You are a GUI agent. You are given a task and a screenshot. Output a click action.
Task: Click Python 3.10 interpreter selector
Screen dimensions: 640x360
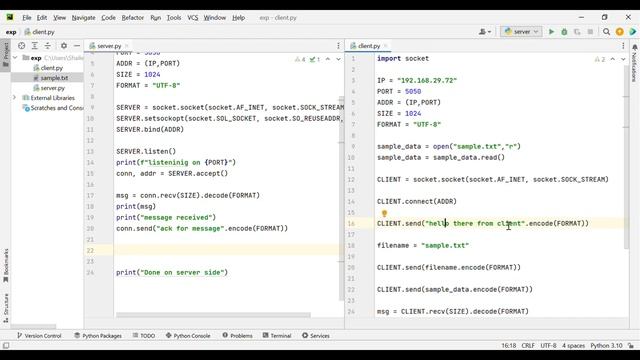coord(606,345)
